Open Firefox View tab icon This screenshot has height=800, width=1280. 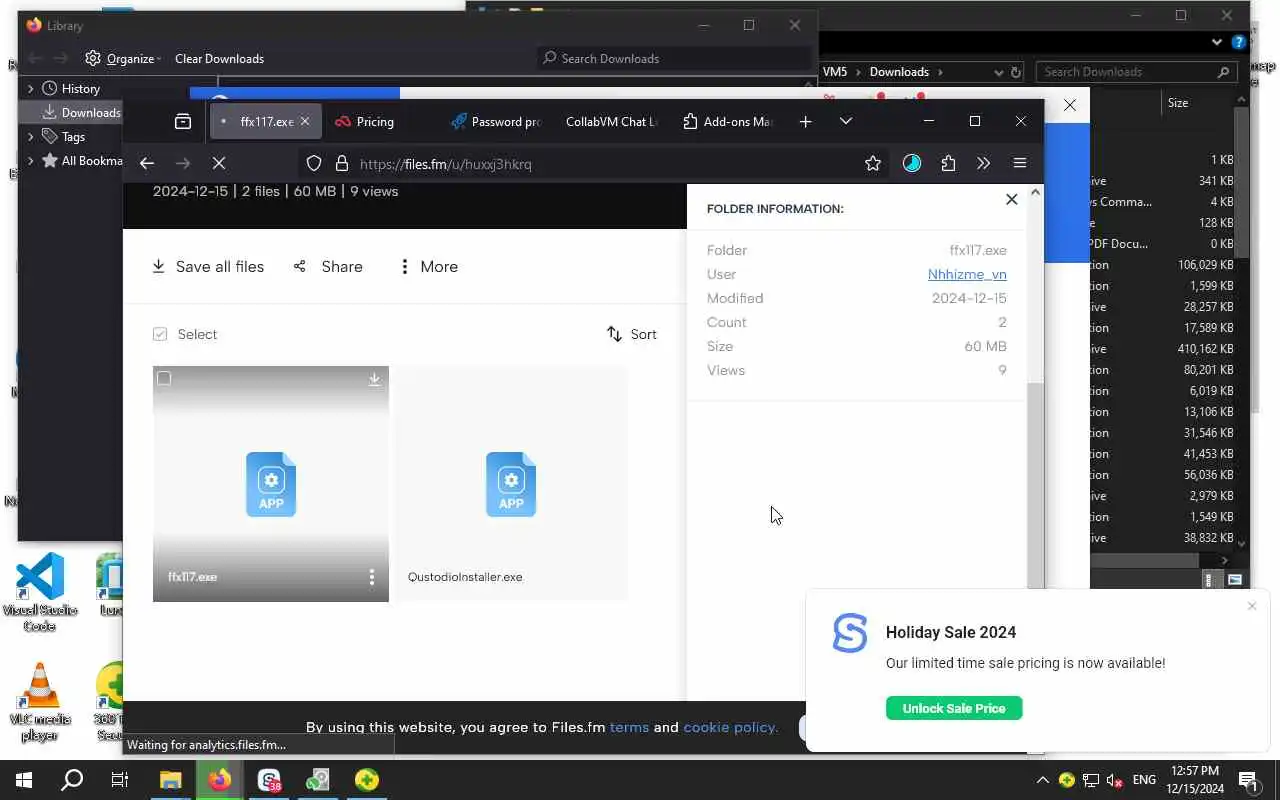pyautogui.click(x=183, y=121)
